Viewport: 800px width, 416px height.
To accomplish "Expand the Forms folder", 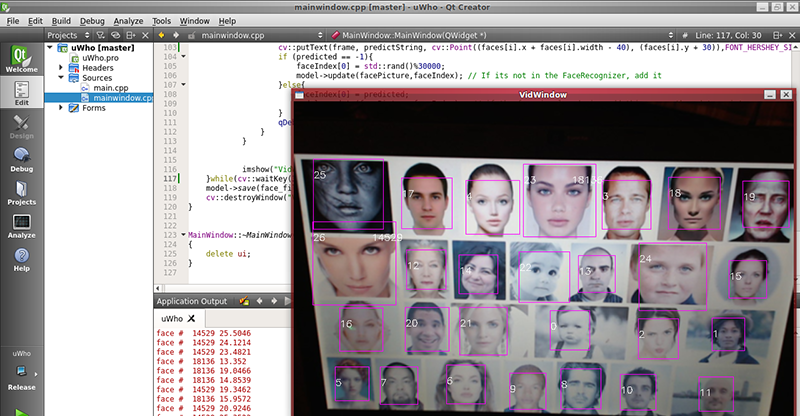I will pos(61,108).
